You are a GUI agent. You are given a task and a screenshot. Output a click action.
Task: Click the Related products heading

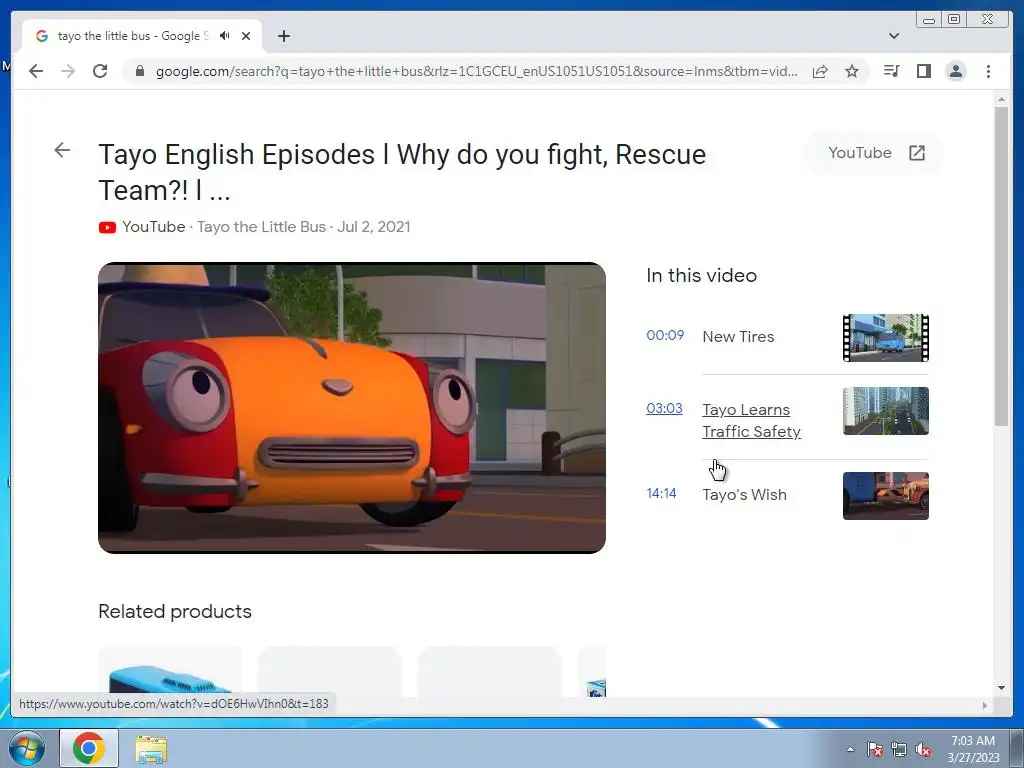[x=175, y=611]
